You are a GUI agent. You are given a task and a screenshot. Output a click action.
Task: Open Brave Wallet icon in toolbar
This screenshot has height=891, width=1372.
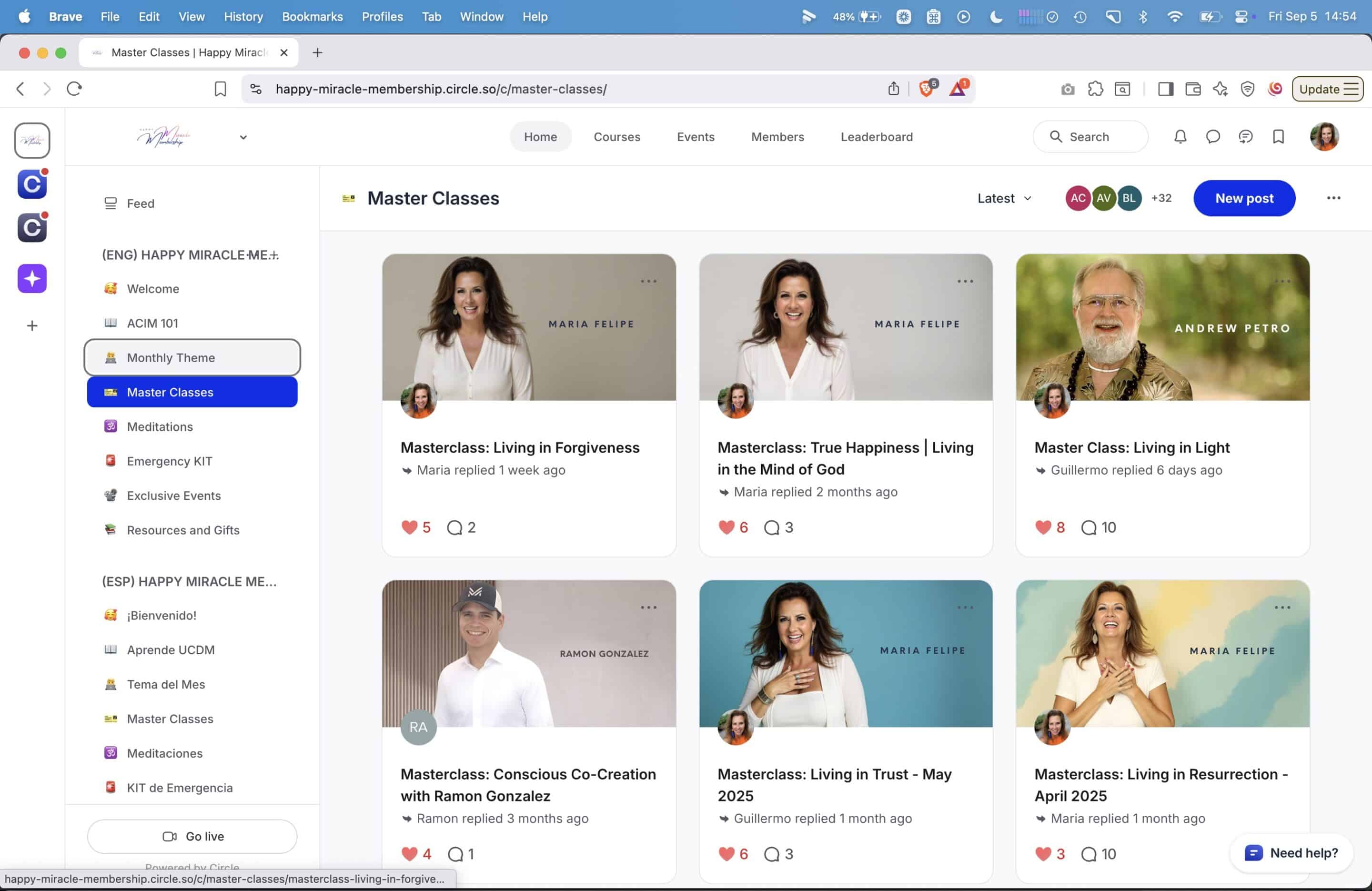click(1193, 89)
